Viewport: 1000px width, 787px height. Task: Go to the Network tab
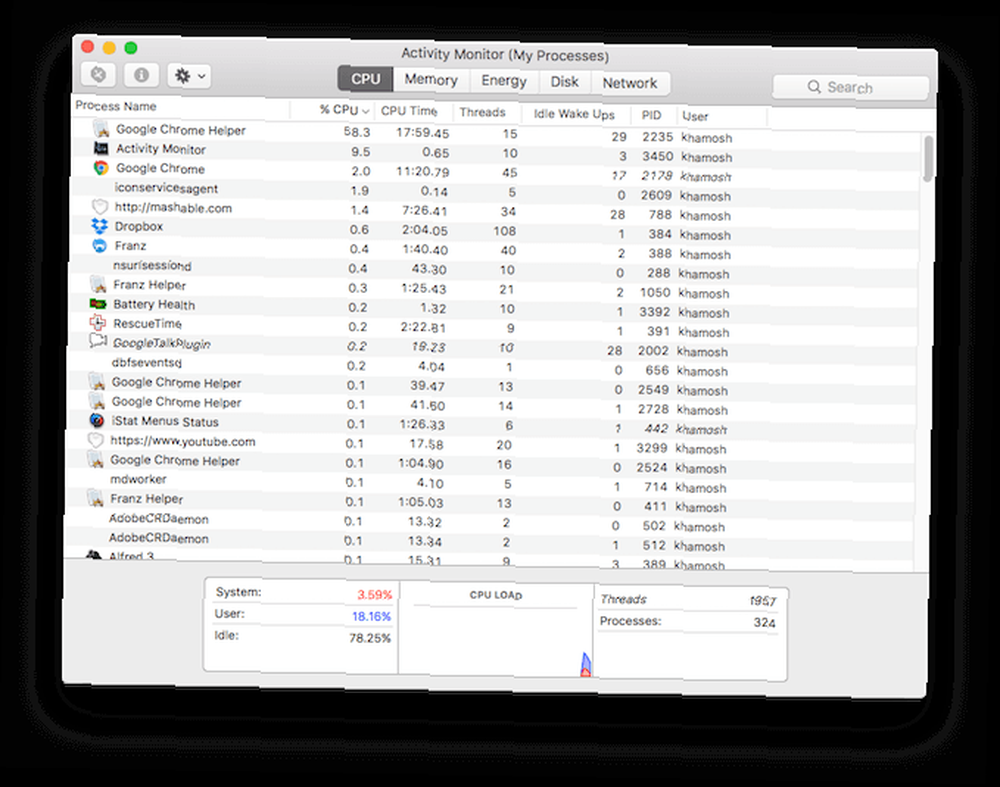[x=629, y=83]
